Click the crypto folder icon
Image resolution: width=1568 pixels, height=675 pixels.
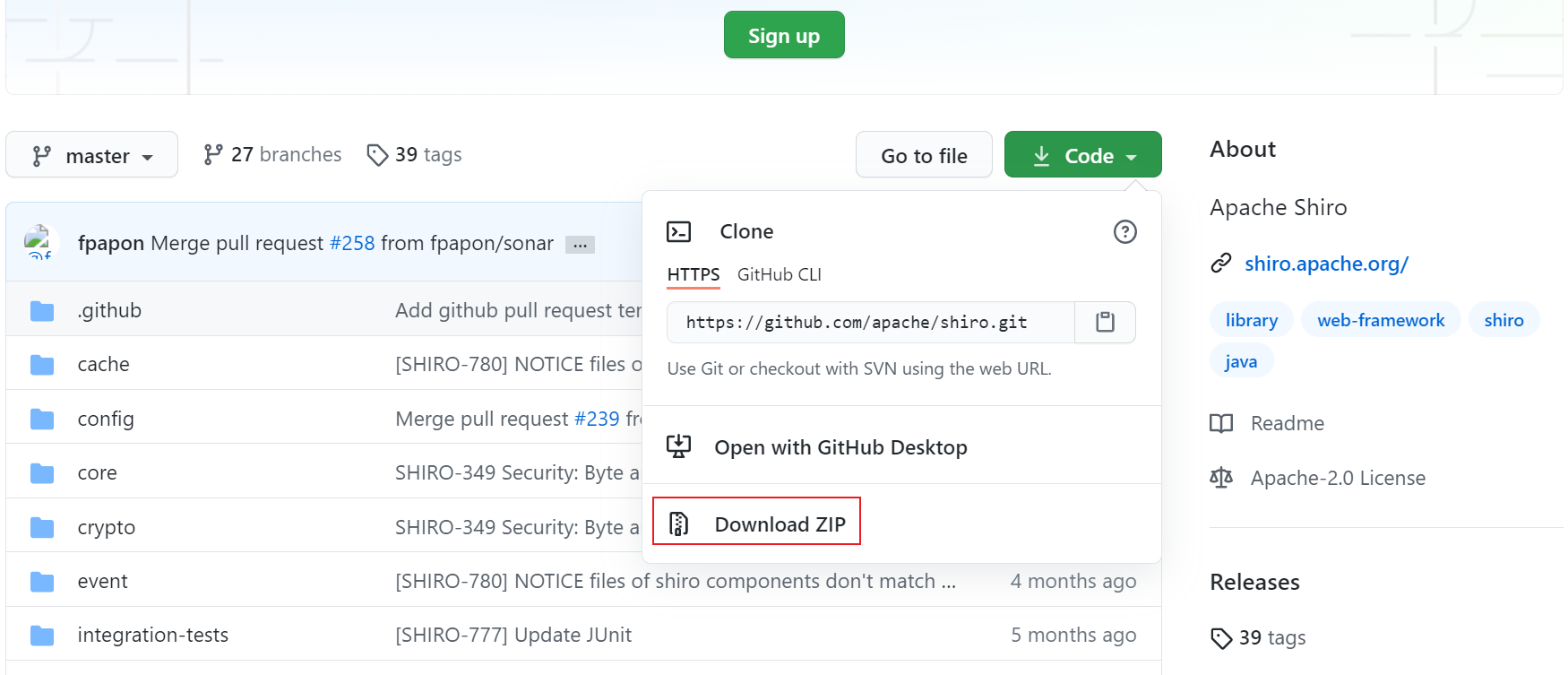42,528
